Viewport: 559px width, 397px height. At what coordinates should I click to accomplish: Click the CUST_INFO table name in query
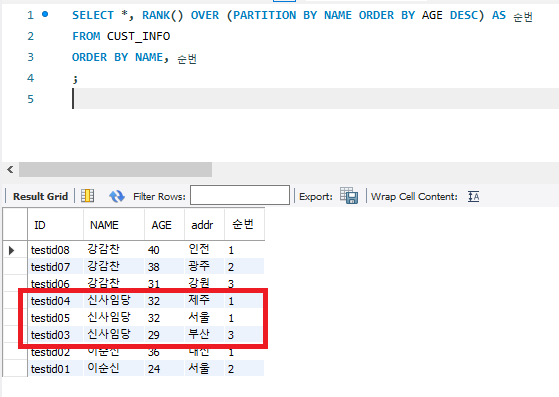click(138, 36)
